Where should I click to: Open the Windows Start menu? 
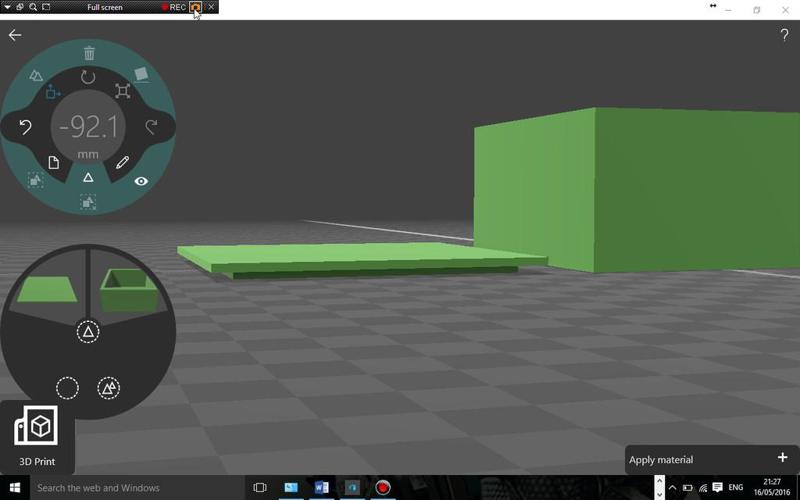tap(15, 488)
